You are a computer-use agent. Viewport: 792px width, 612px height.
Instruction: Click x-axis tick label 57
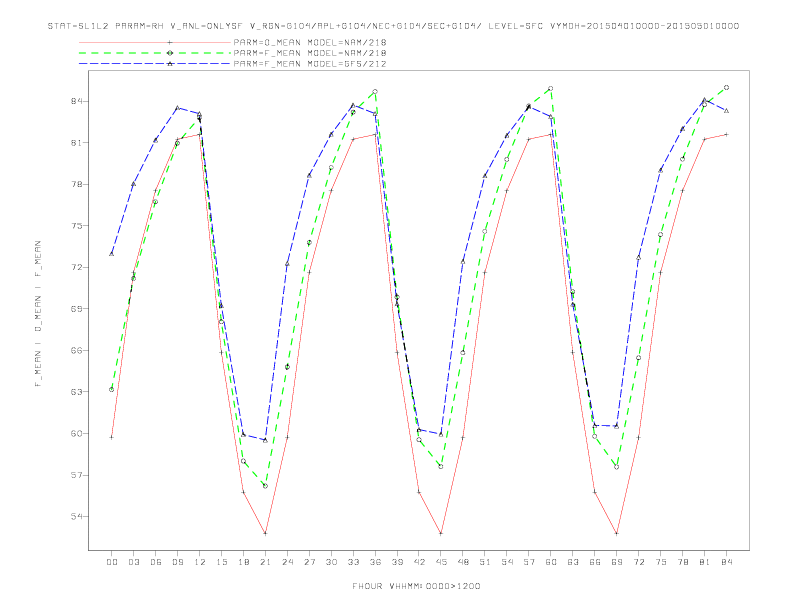[529, 562]
